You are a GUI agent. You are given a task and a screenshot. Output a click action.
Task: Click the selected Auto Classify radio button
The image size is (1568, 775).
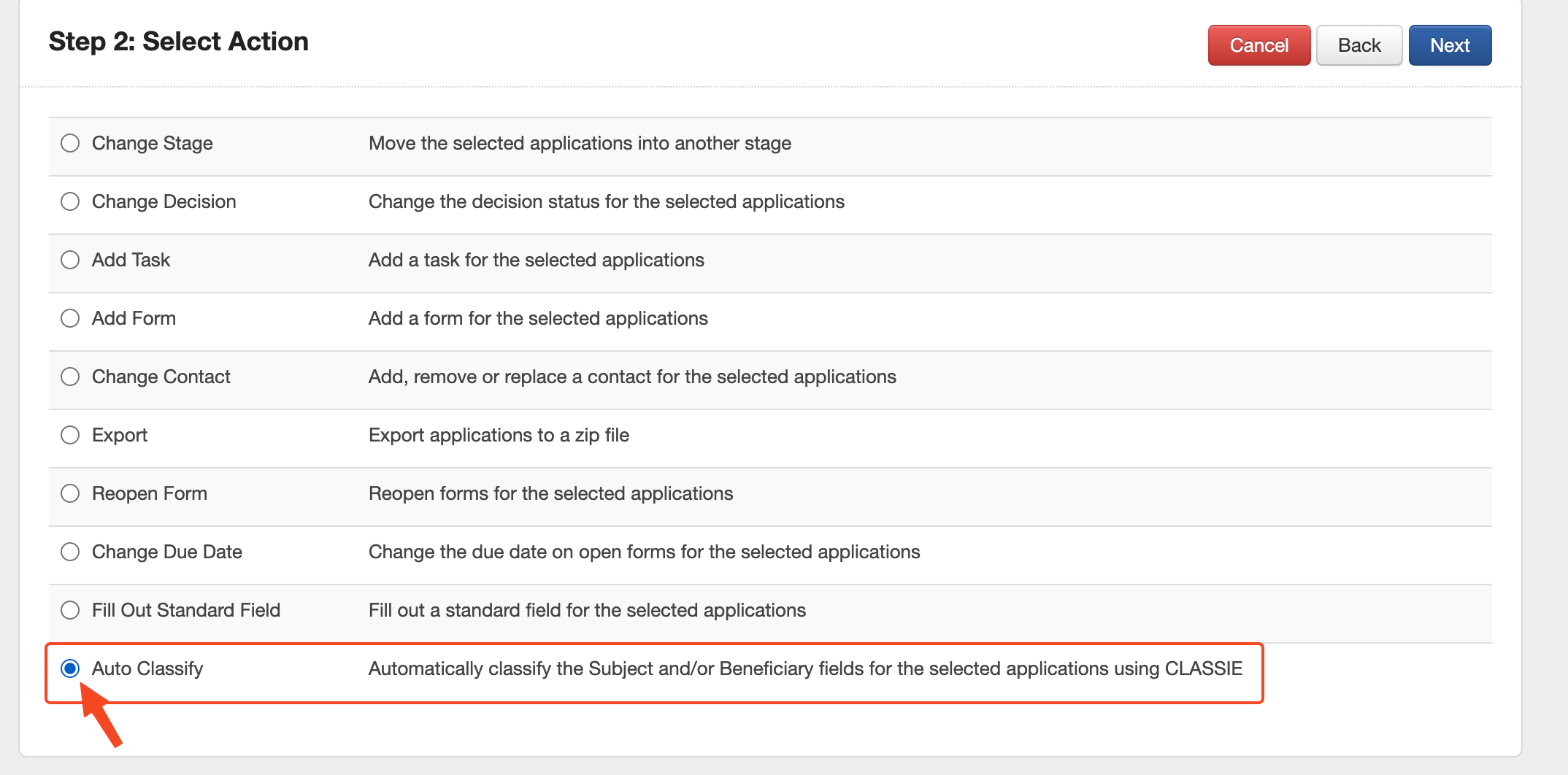point(70,668)
